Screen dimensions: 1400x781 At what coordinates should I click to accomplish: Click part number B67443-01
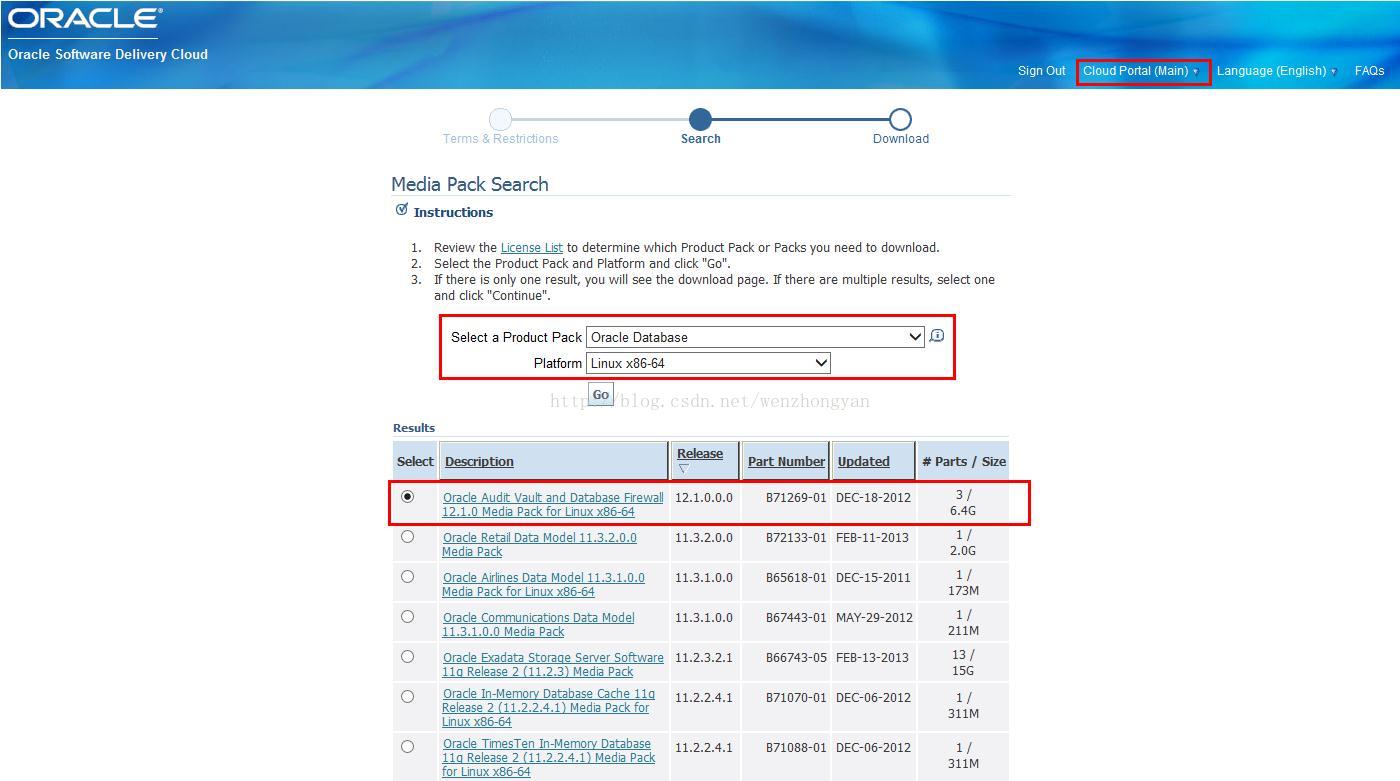[x=796, y=617]
